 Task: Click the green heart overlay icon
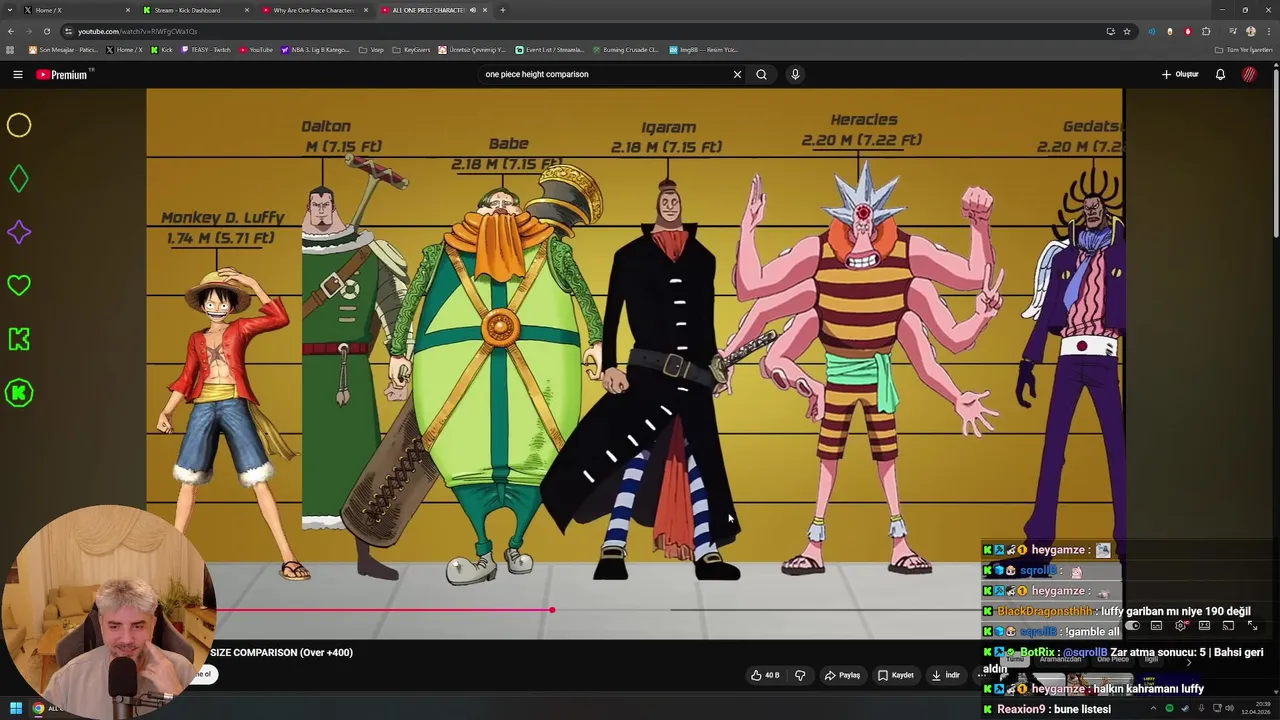click(19, 285)
